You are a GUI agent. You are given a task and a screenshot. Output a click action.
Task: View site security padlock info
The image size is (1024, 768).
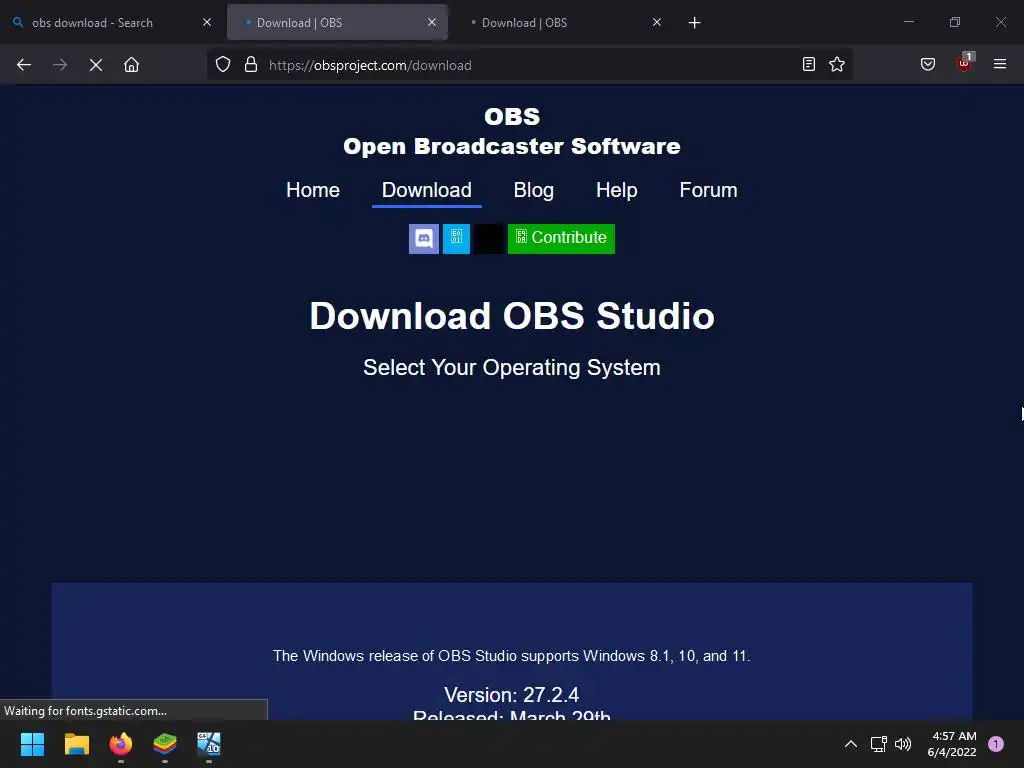tap(251, 65)
